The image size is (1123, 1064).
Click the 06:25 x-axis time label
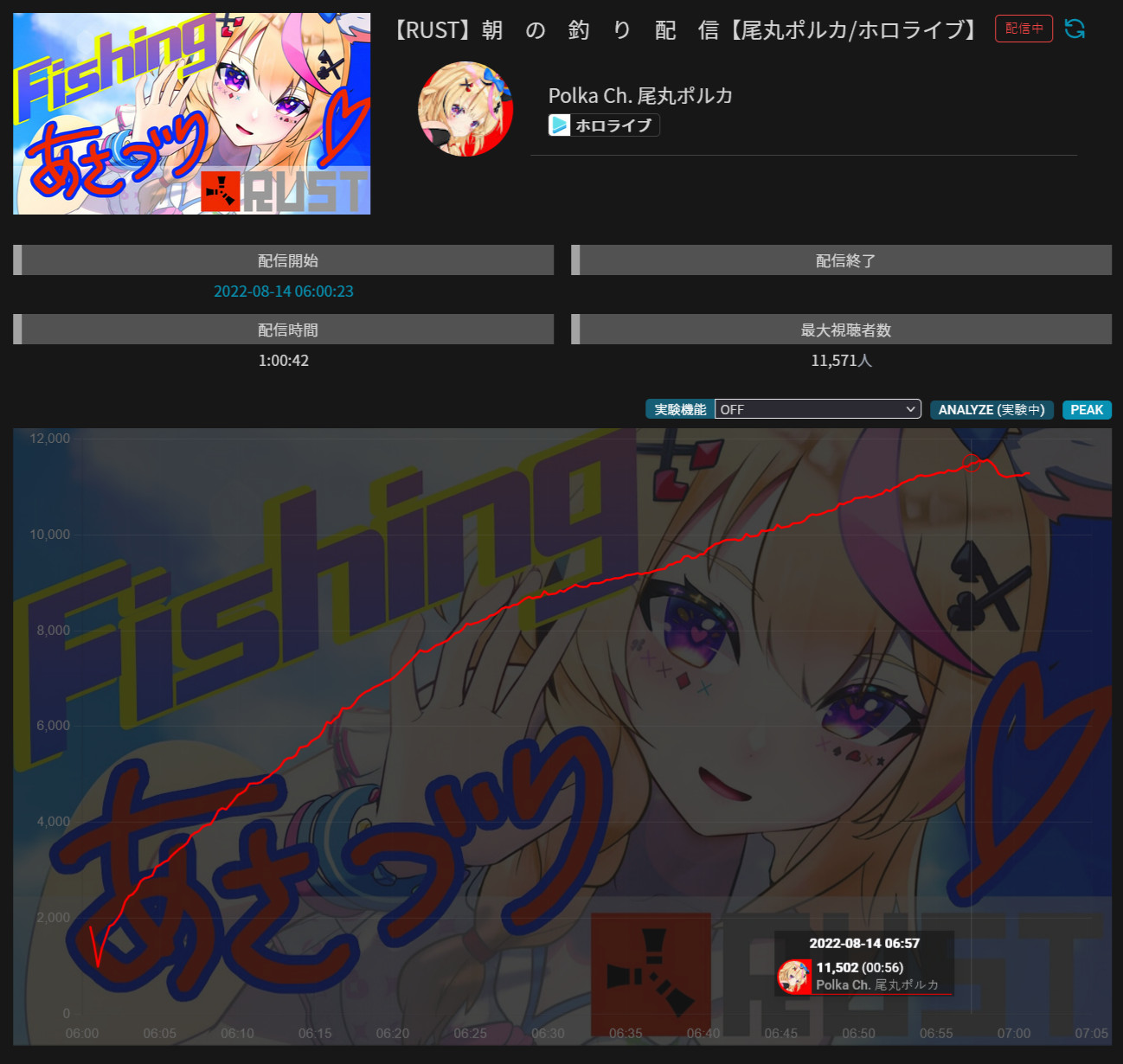point(471,1033)
